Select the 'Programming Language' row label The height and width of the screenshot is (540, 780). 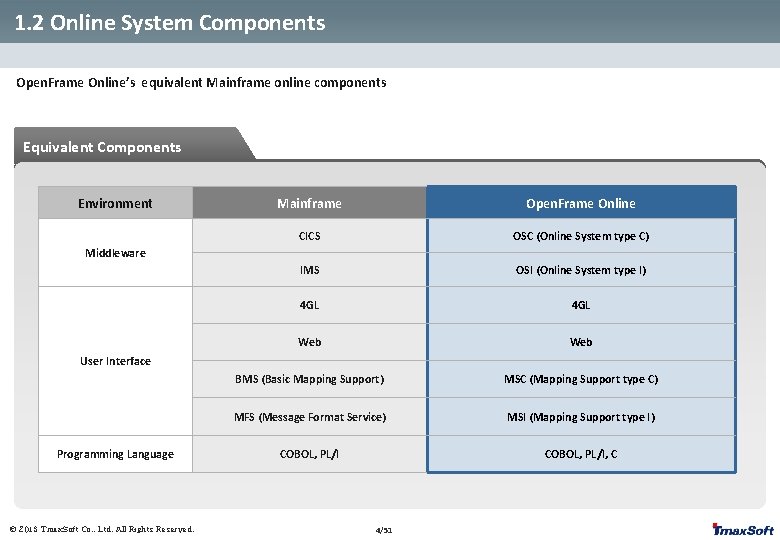(x=115, y=454)
